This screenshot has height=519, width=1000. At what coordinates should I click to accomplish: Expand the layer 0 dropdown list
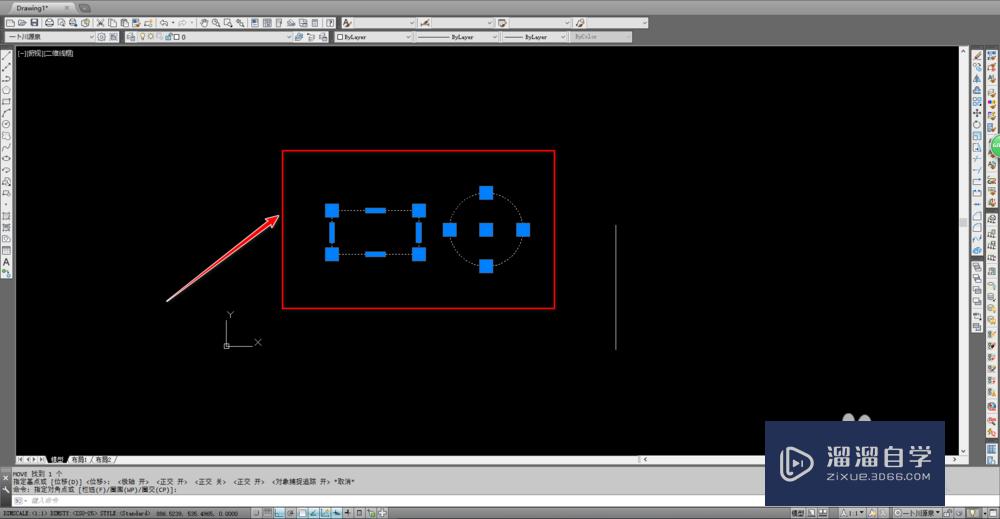(x=289, y=37)
